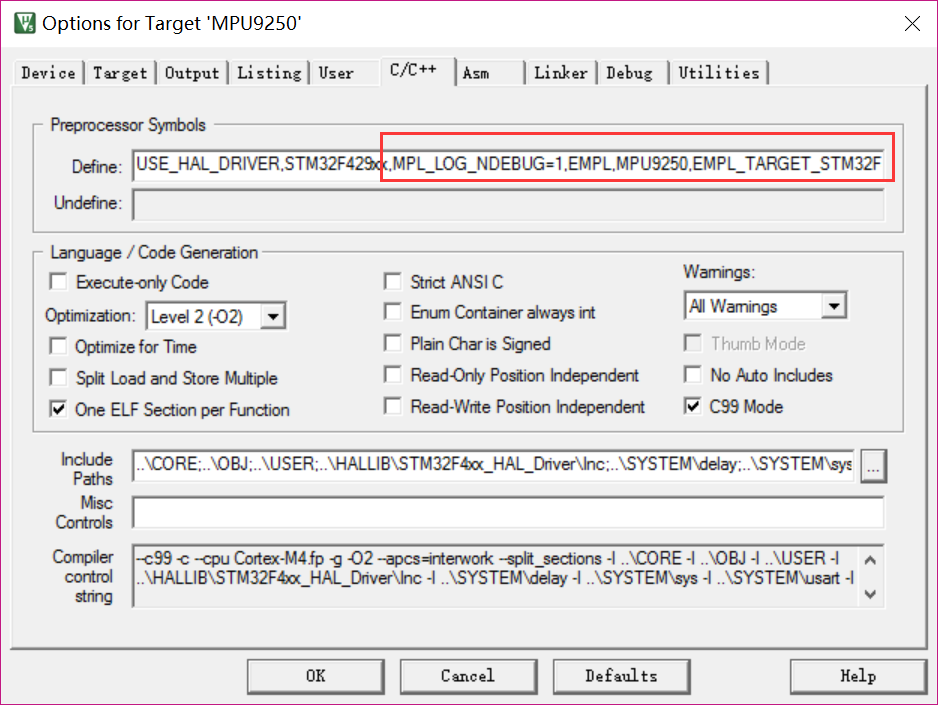
Task: Click down arrow of compiler string scrollbar
Action: pyautogui.click(x=870, y=594)
